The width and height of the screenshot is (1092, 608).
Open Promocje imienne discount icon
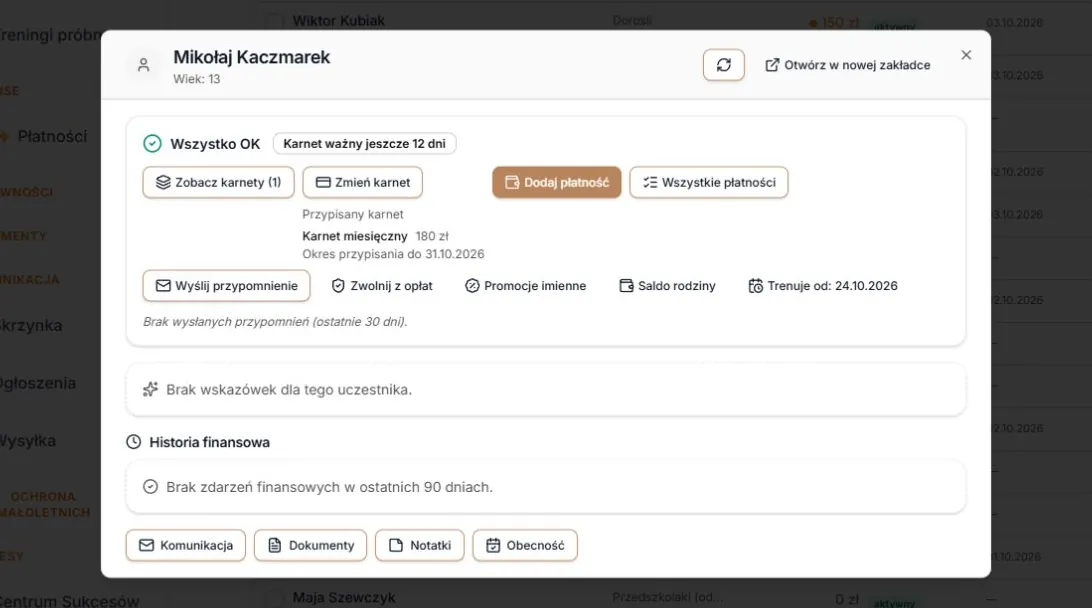point(472,286)
